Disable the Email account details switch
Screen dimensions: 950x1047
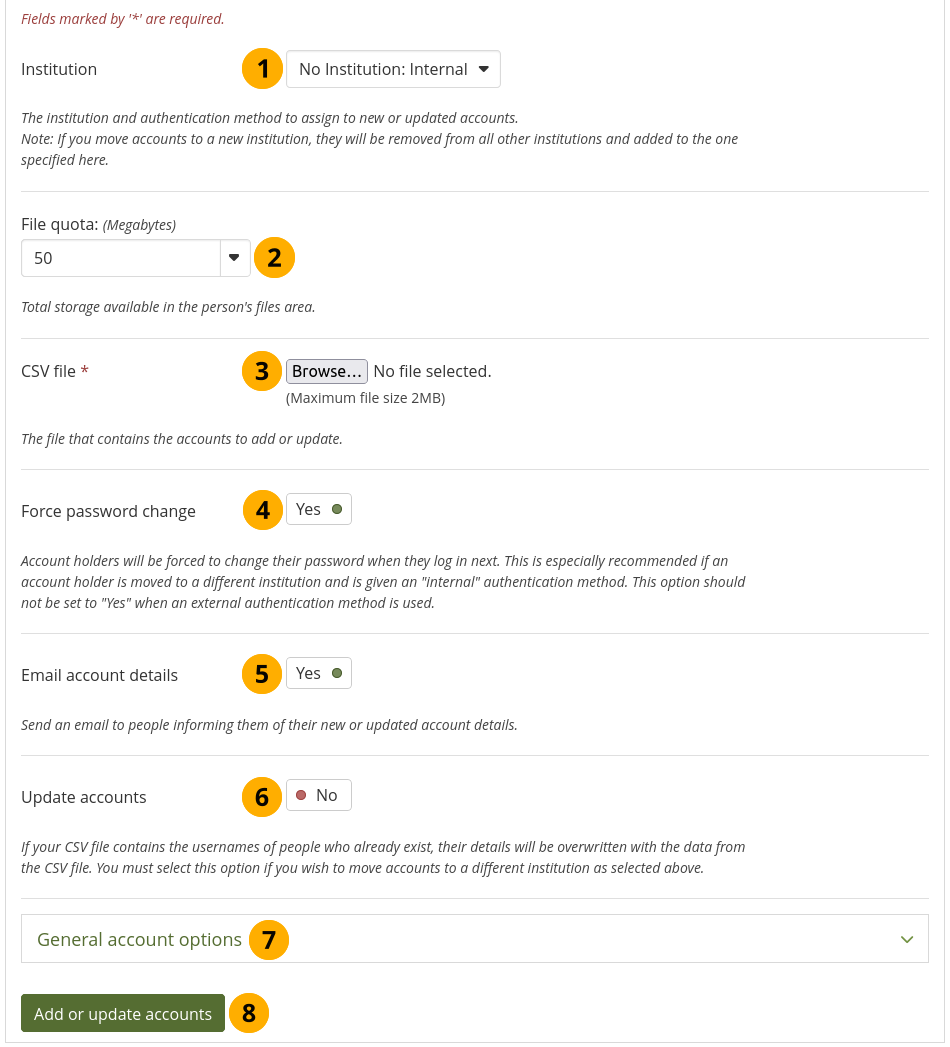pyautogui.click(x=318, y=674)
